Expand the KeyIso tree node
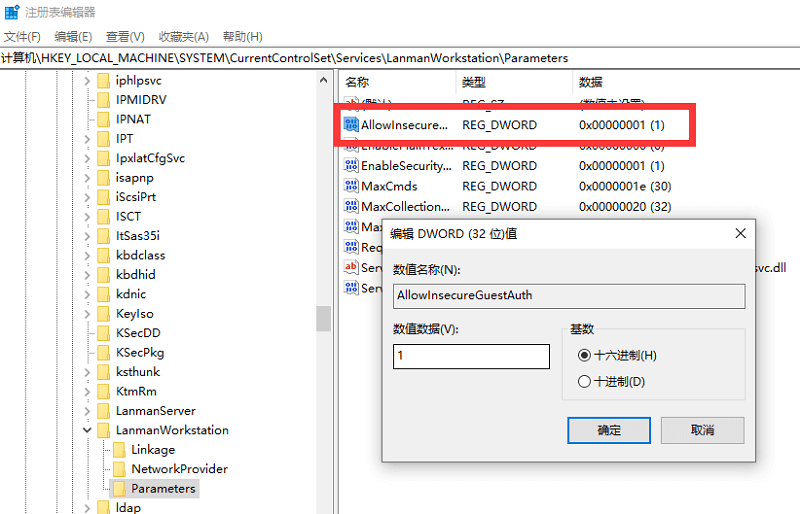800x514 pixels. tap(87, 314)
